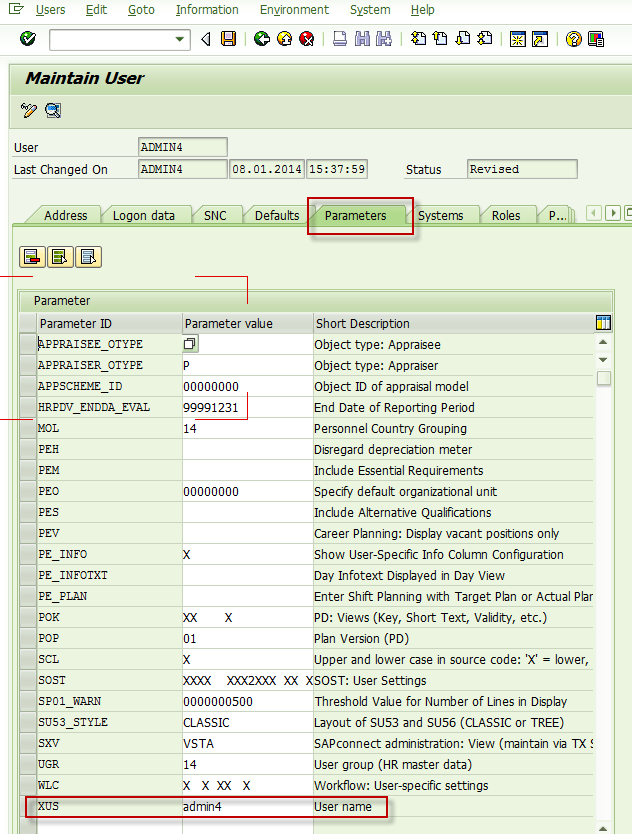Select the APPRAISEE_OTYPE row selector
This screenshot has height=834, width=632.
click(x=28, y=344)
